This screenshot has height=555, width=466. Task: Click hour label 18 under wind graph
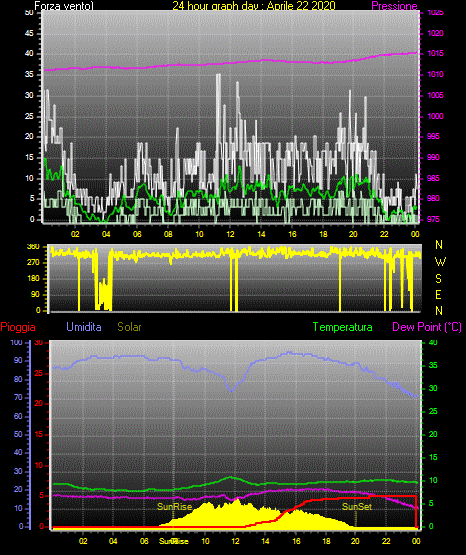323,234
